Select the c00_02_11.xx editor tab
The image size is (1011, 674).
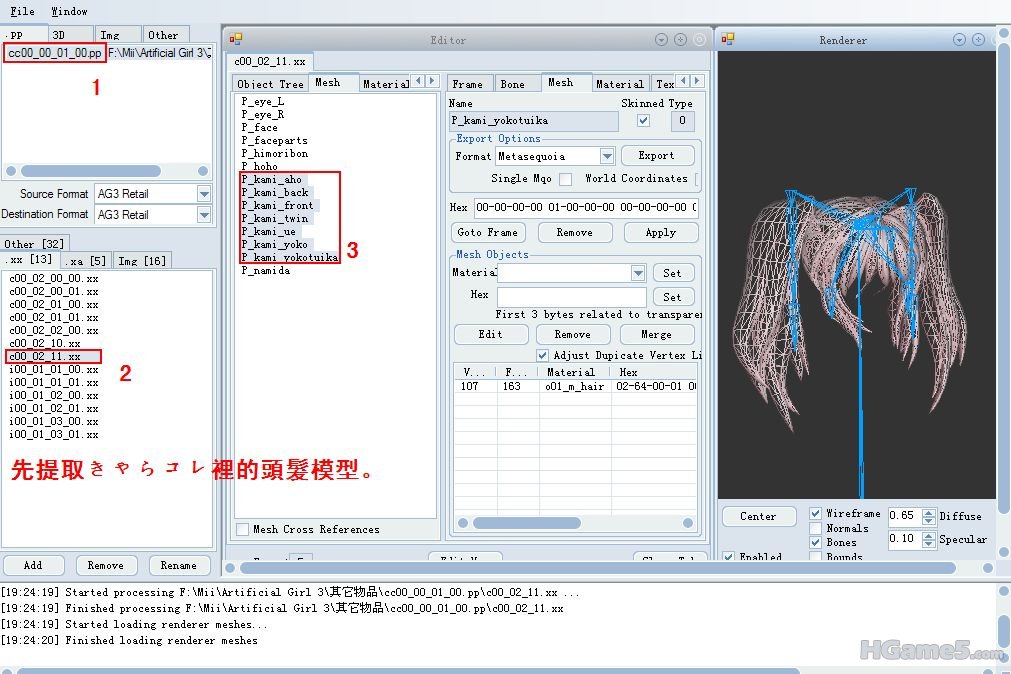pyautogui.click(x=270, y=61)
